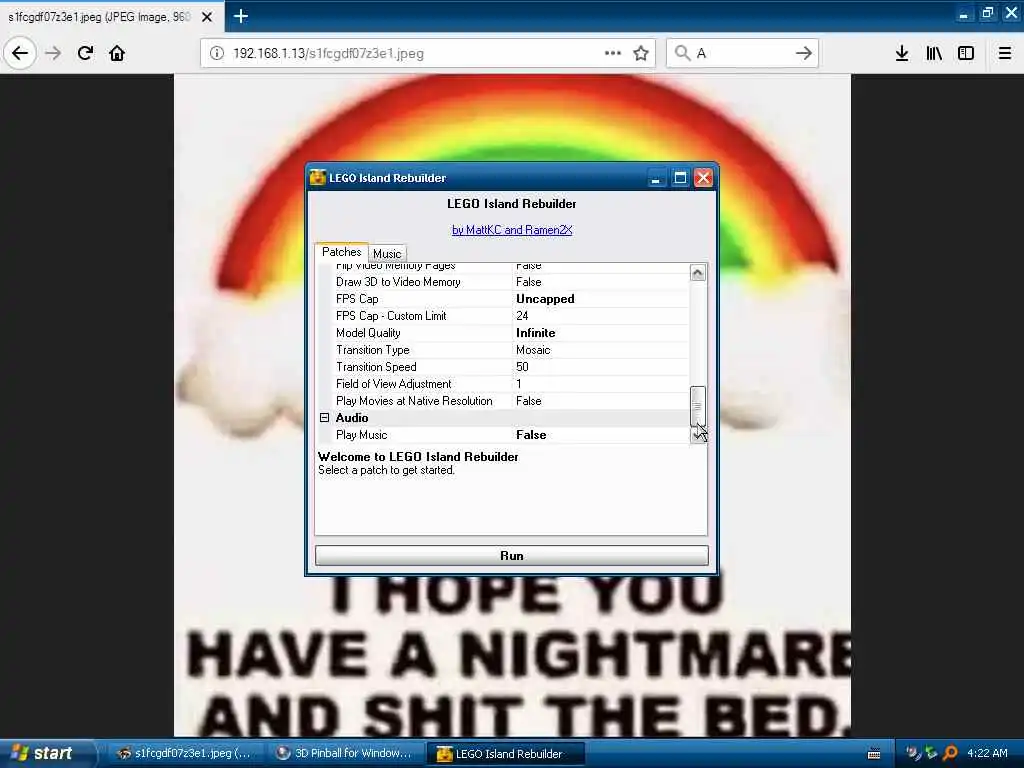Select Play Movies at Native Resolution row
Screen dimensions: 1024x768
(x=503, y=401)
